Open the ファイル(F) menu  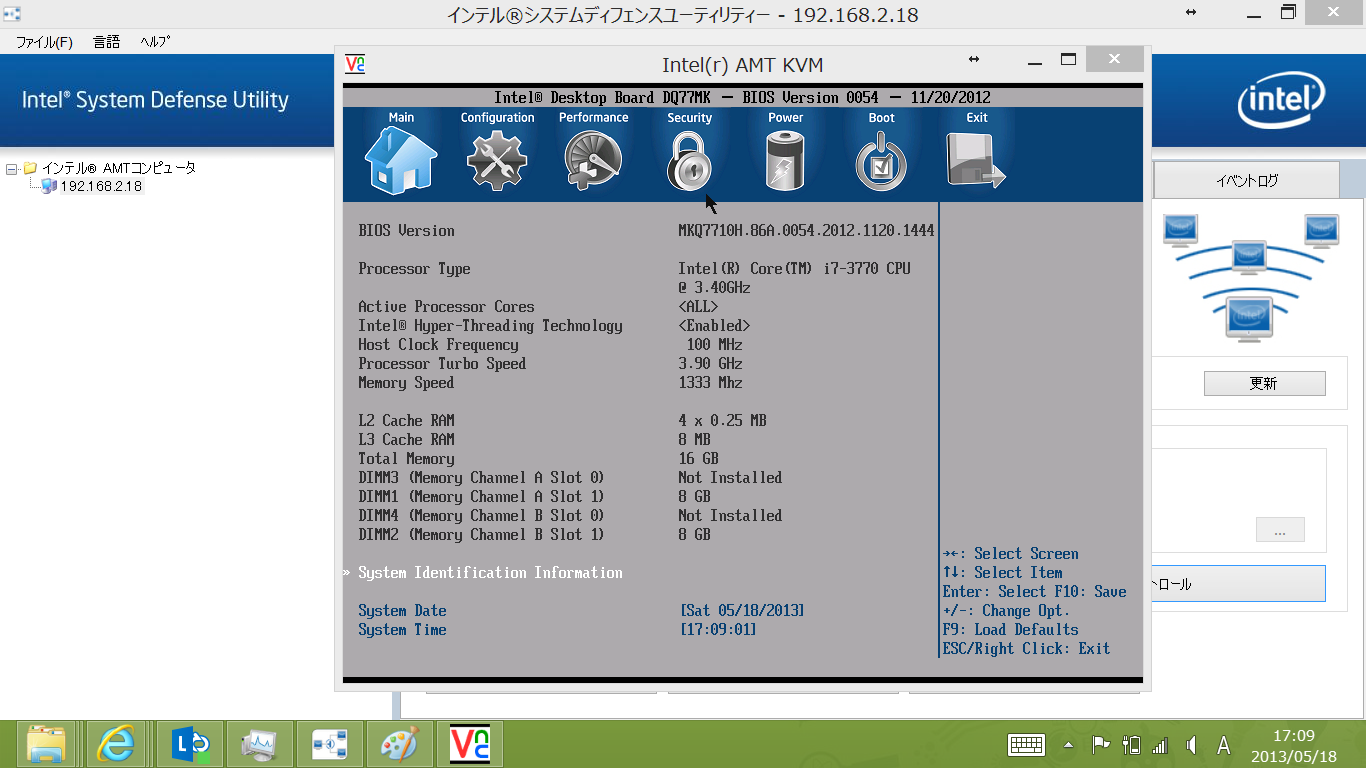coord(45,42)
